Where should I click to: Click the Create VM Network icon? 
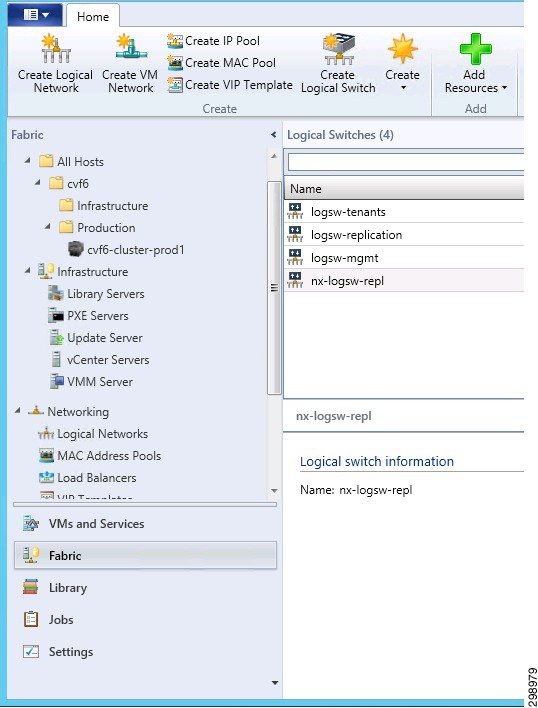click(x=130, y=48)
